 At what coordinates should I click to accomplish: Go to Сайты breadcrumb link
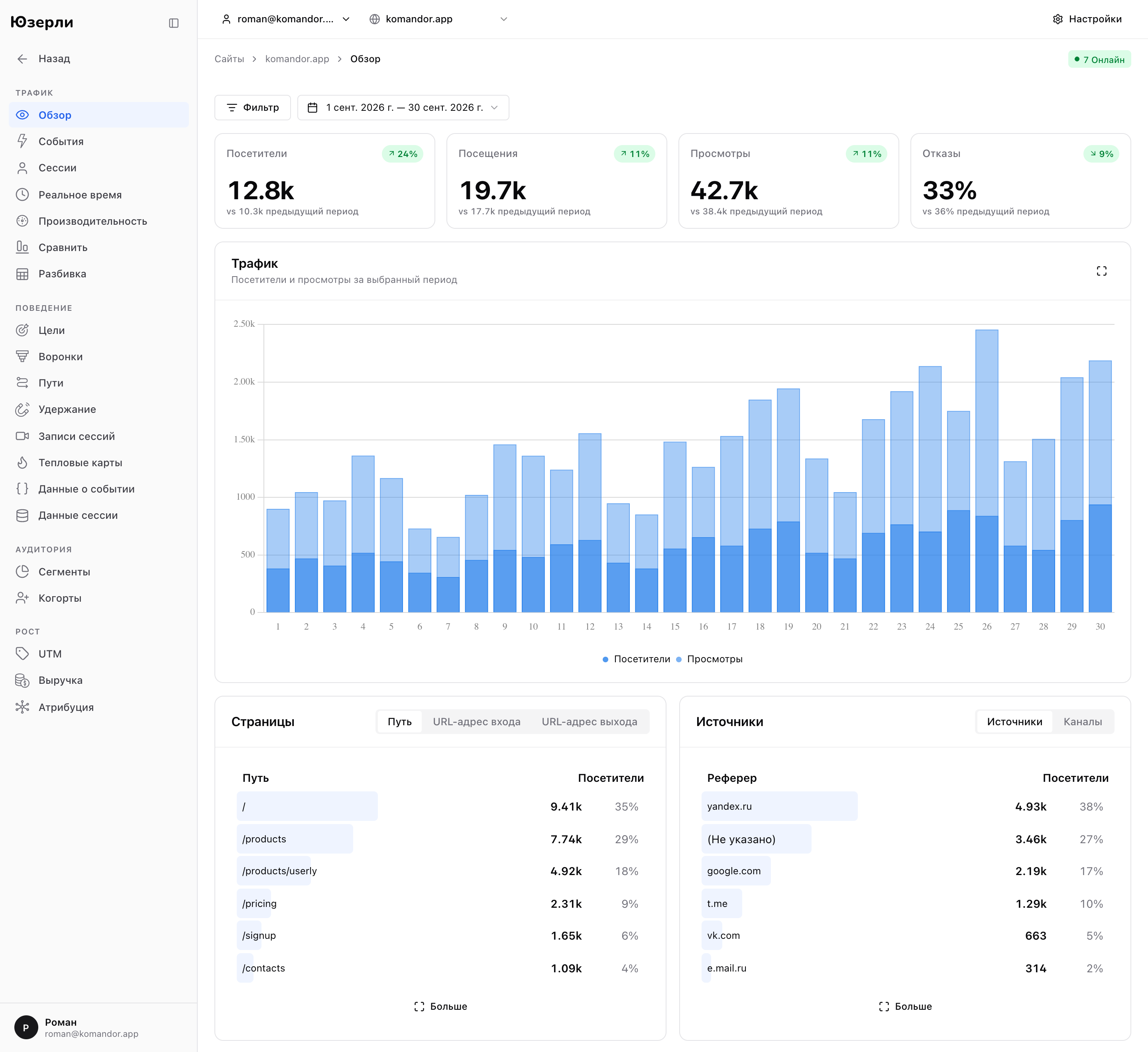pos(229,59)
